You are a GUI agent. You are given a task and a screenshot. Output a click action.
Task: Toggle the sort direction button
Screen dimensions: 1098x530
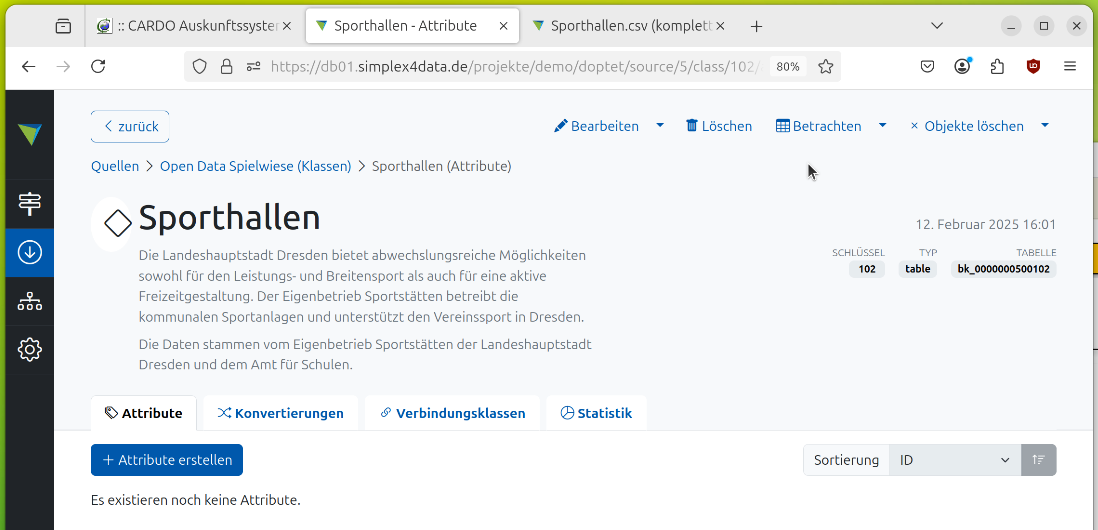1039,460
